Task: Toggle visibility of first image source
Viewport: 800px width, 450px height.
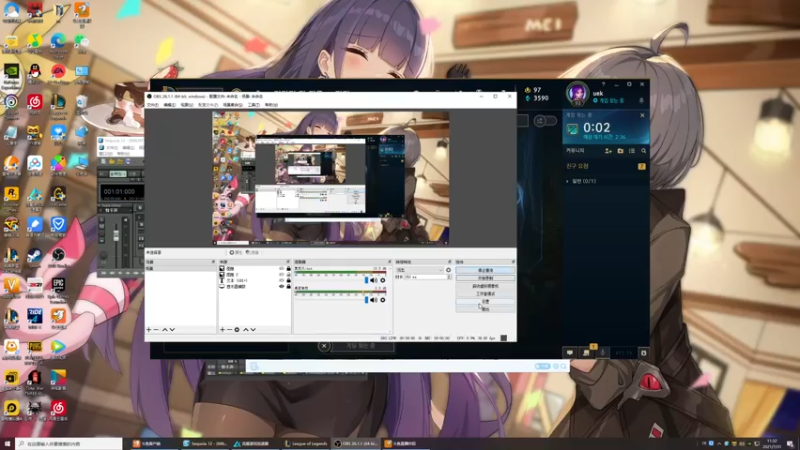Action: pos(281,268)
